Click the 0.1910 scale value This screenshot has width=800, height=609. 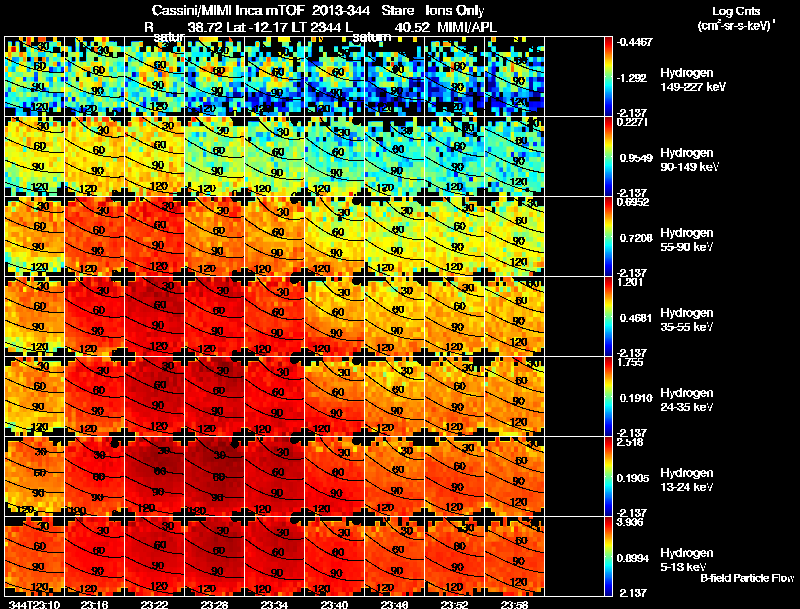click(x=636, y=398)
